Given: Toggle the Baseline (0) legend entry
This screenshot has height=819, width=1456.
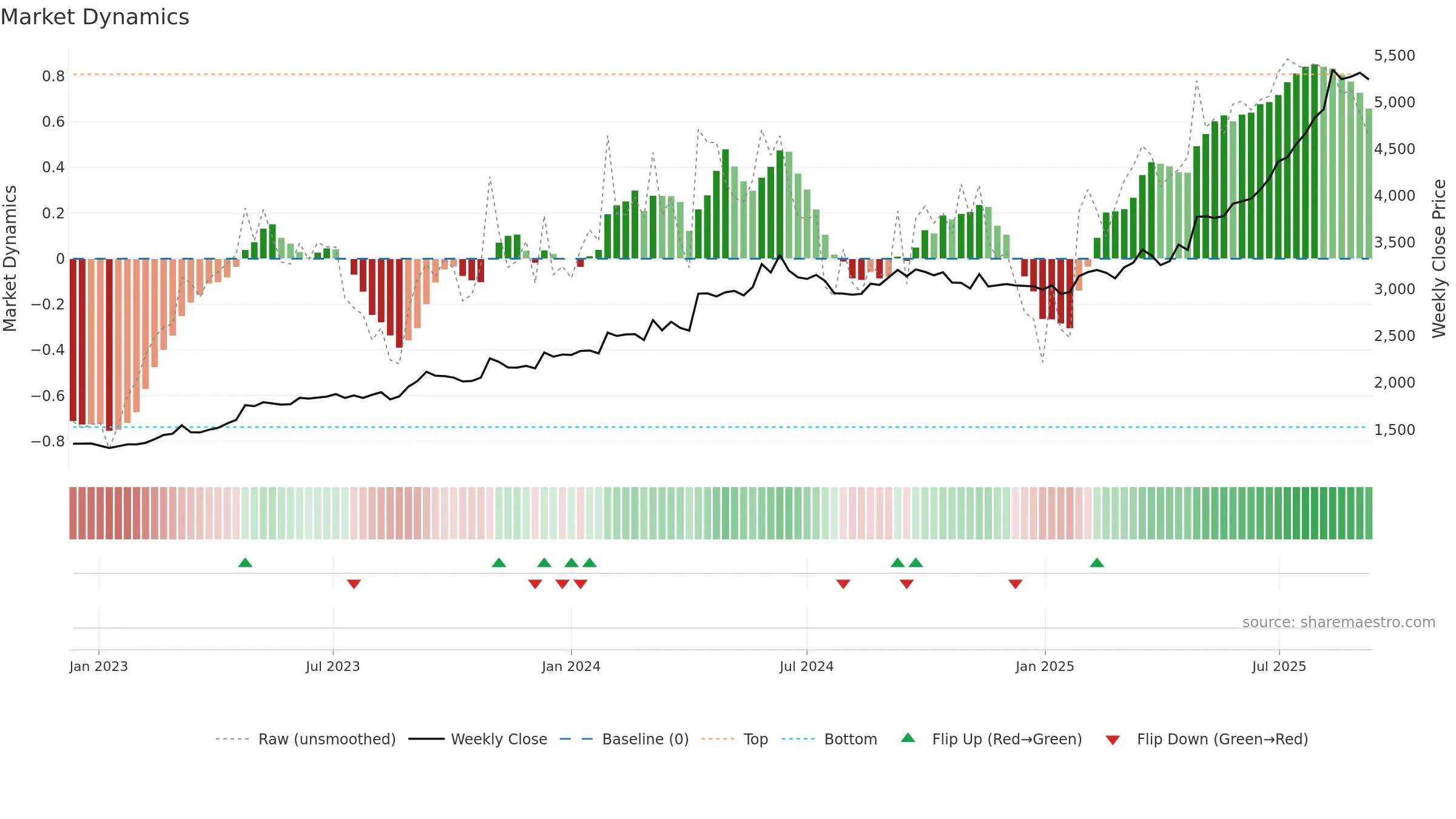Looking at the screenshot, I should [645, 739].
